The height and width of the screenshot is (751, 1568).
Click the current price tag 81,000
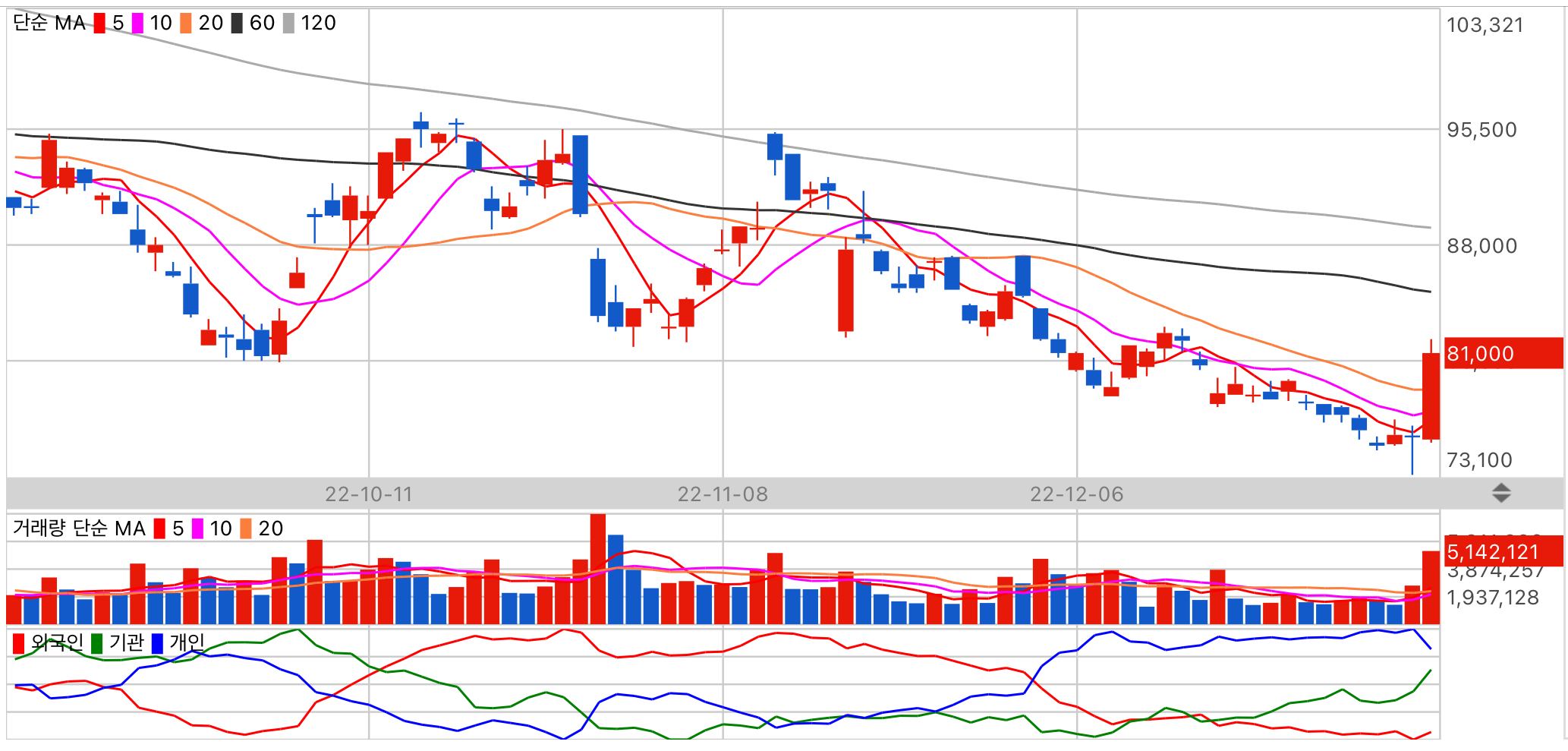[1503, 354]
